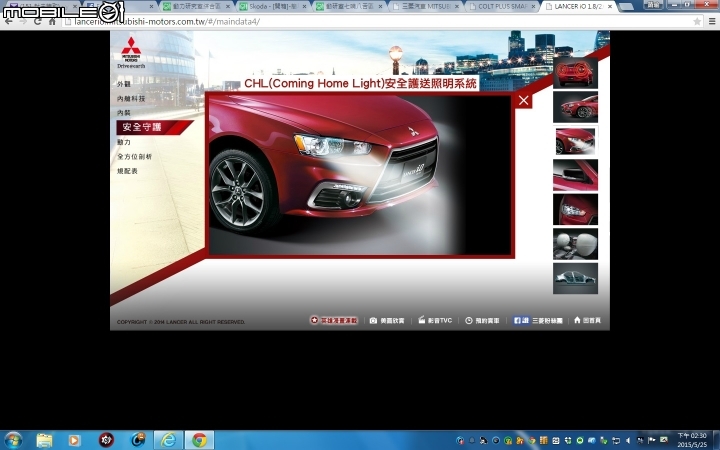Screen dimensions: 720x450
Task: Open Internet Explorer from taskbar
Action: pos(168,440)
